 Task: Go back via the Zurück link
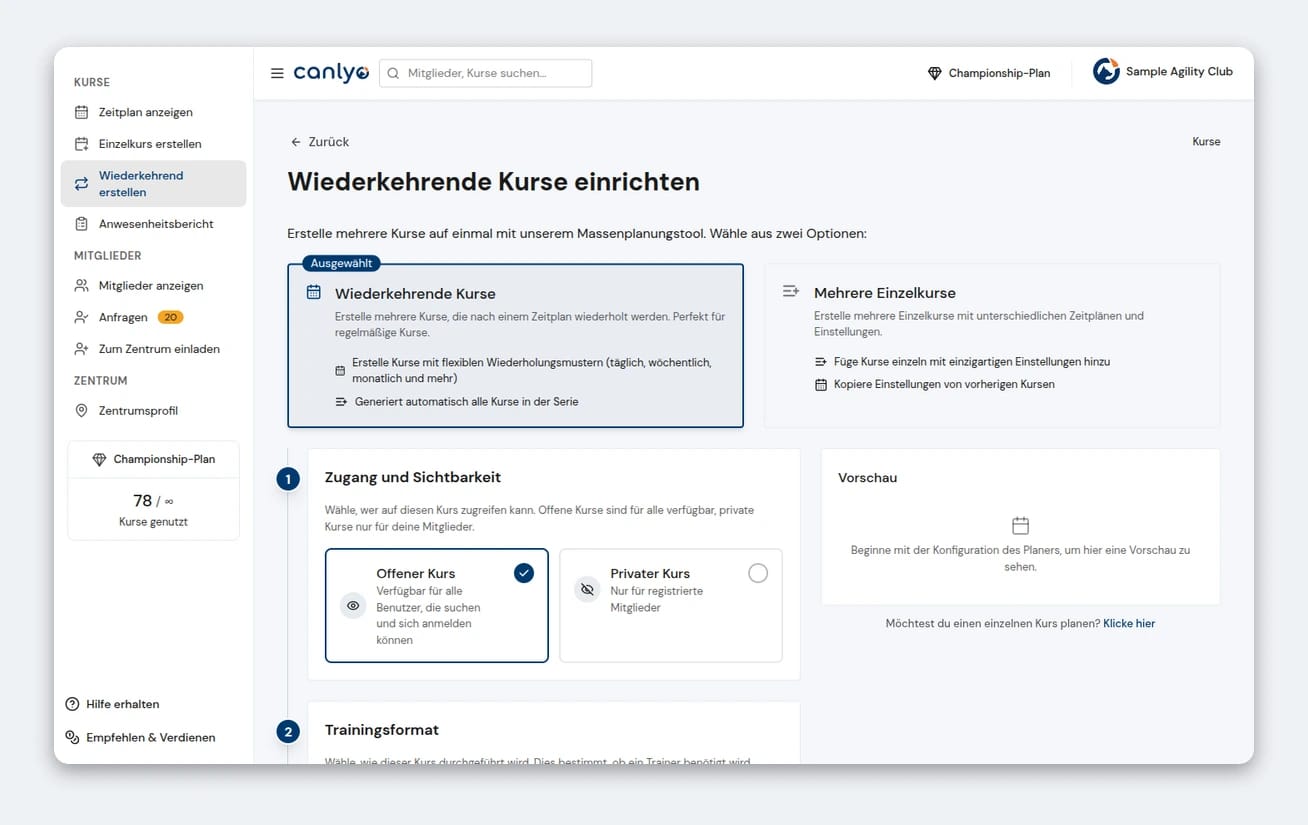click(319, 142)
